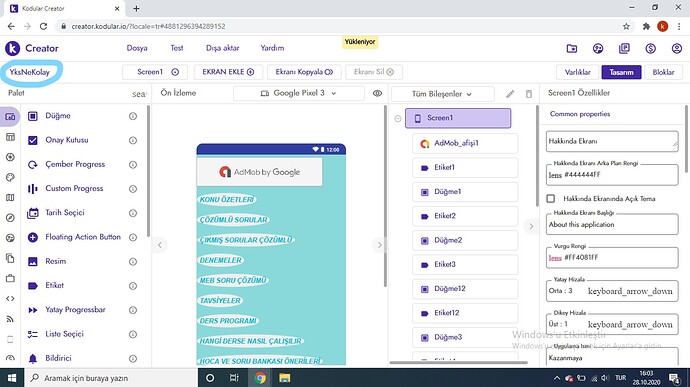This screenshot has height=387, width=690.
Task: Open Task View in the taskbar
Action: [234, 378]
